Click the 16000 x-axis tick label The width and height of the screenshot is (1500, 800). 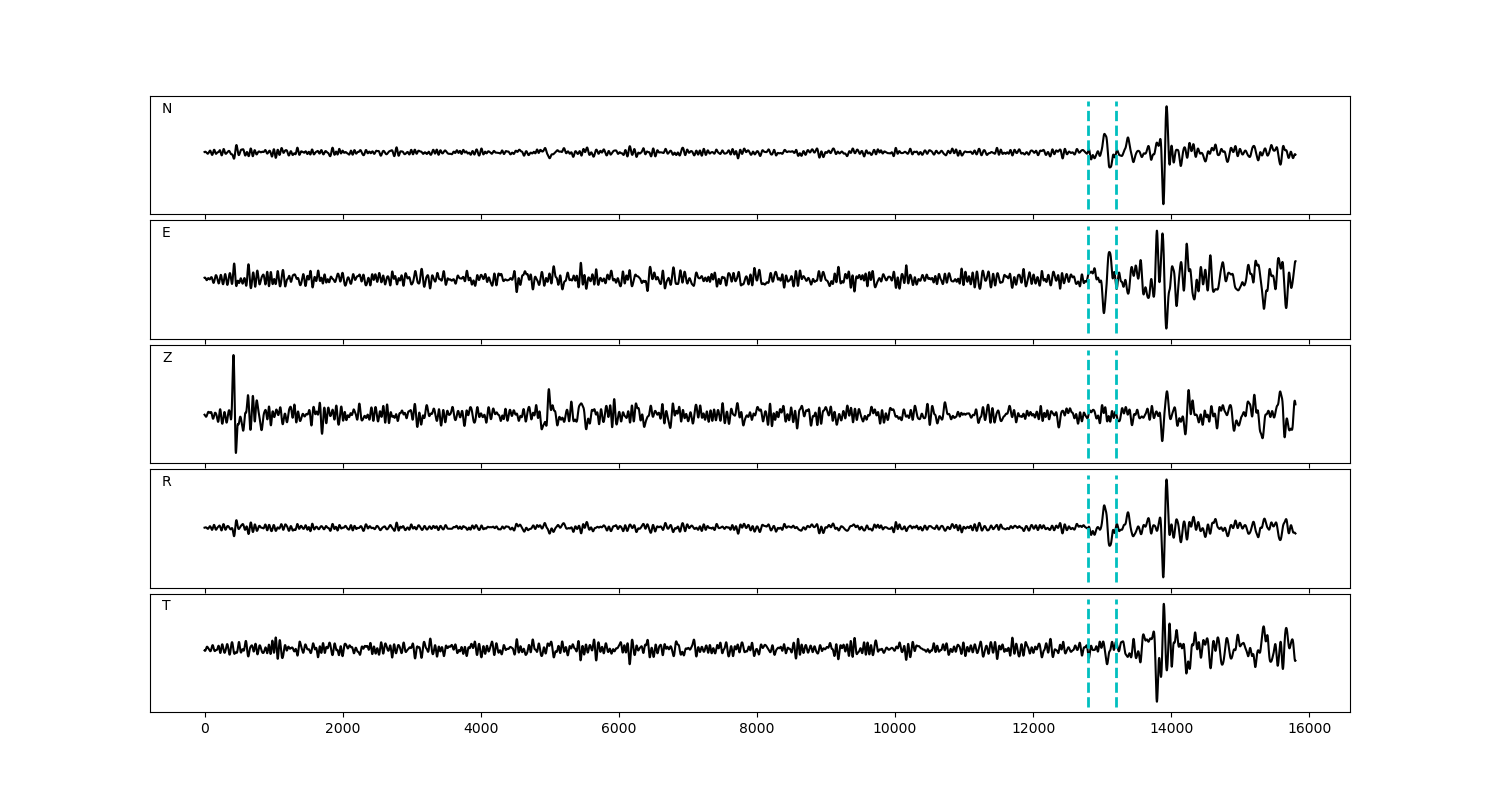(1309, 730)
